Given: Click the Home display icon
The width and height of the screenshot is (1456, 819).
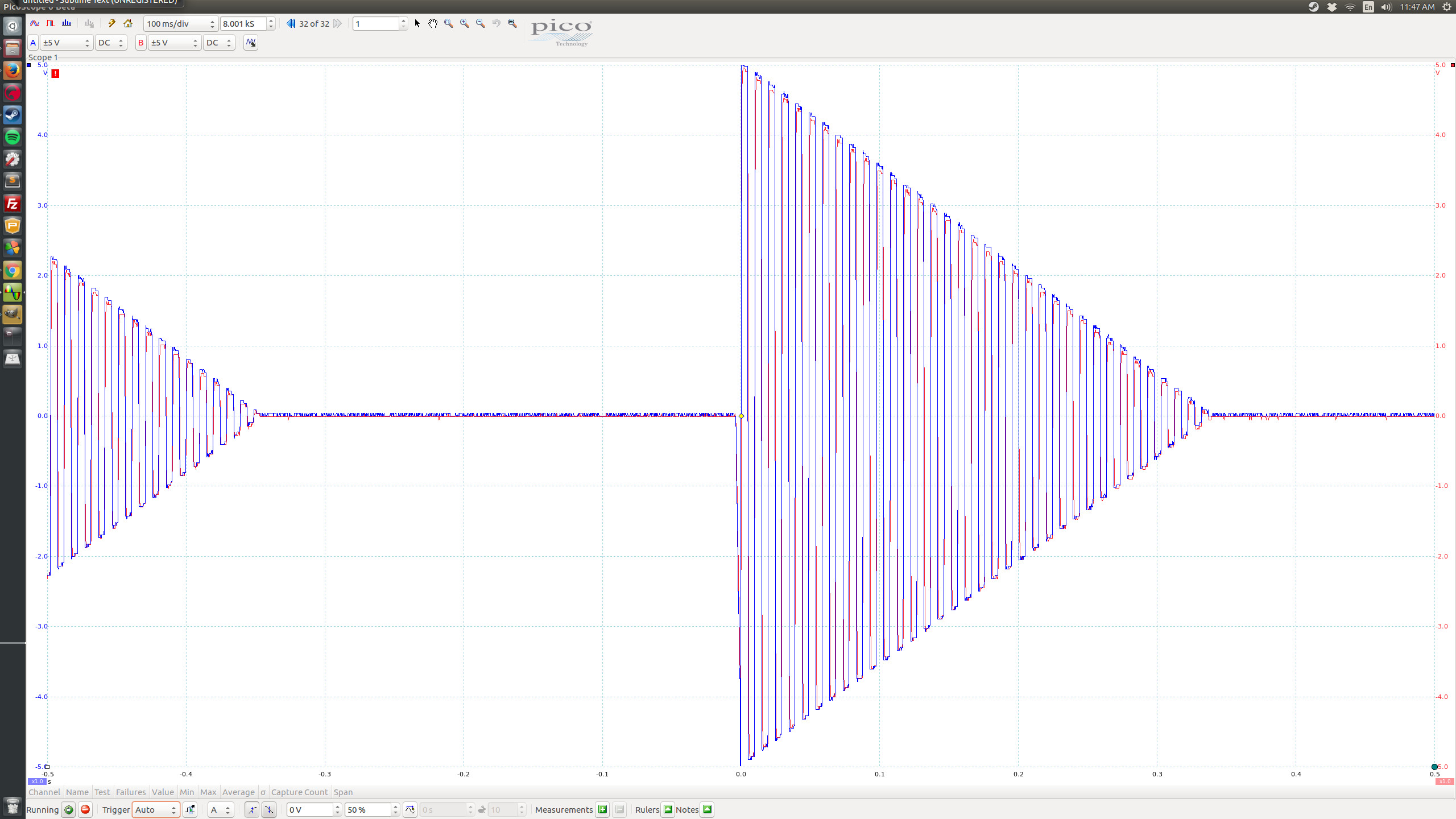Looking at the screenshot, I should coord(128,23).
